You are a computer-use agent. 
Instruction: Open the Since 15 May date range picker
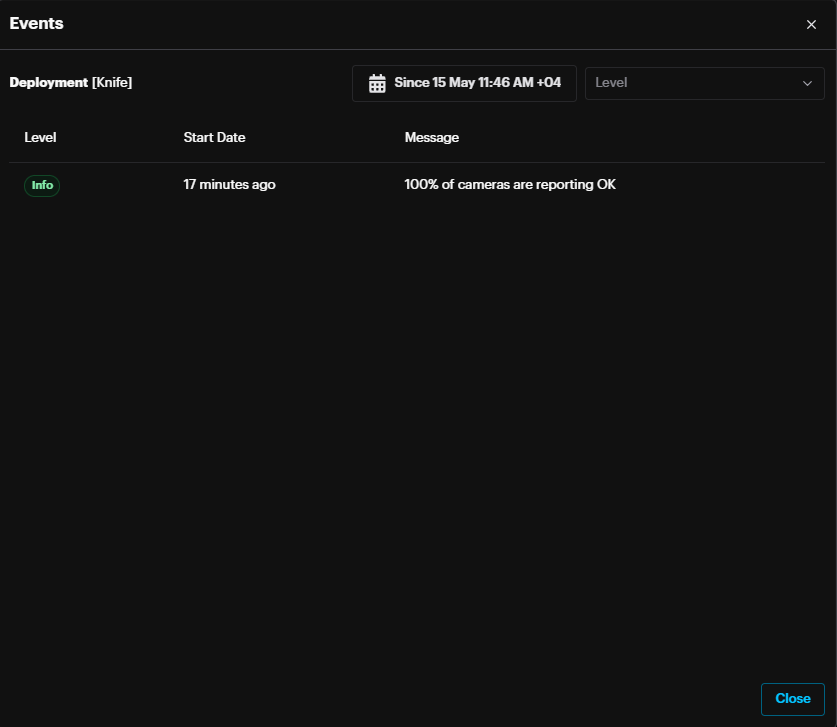464,83
